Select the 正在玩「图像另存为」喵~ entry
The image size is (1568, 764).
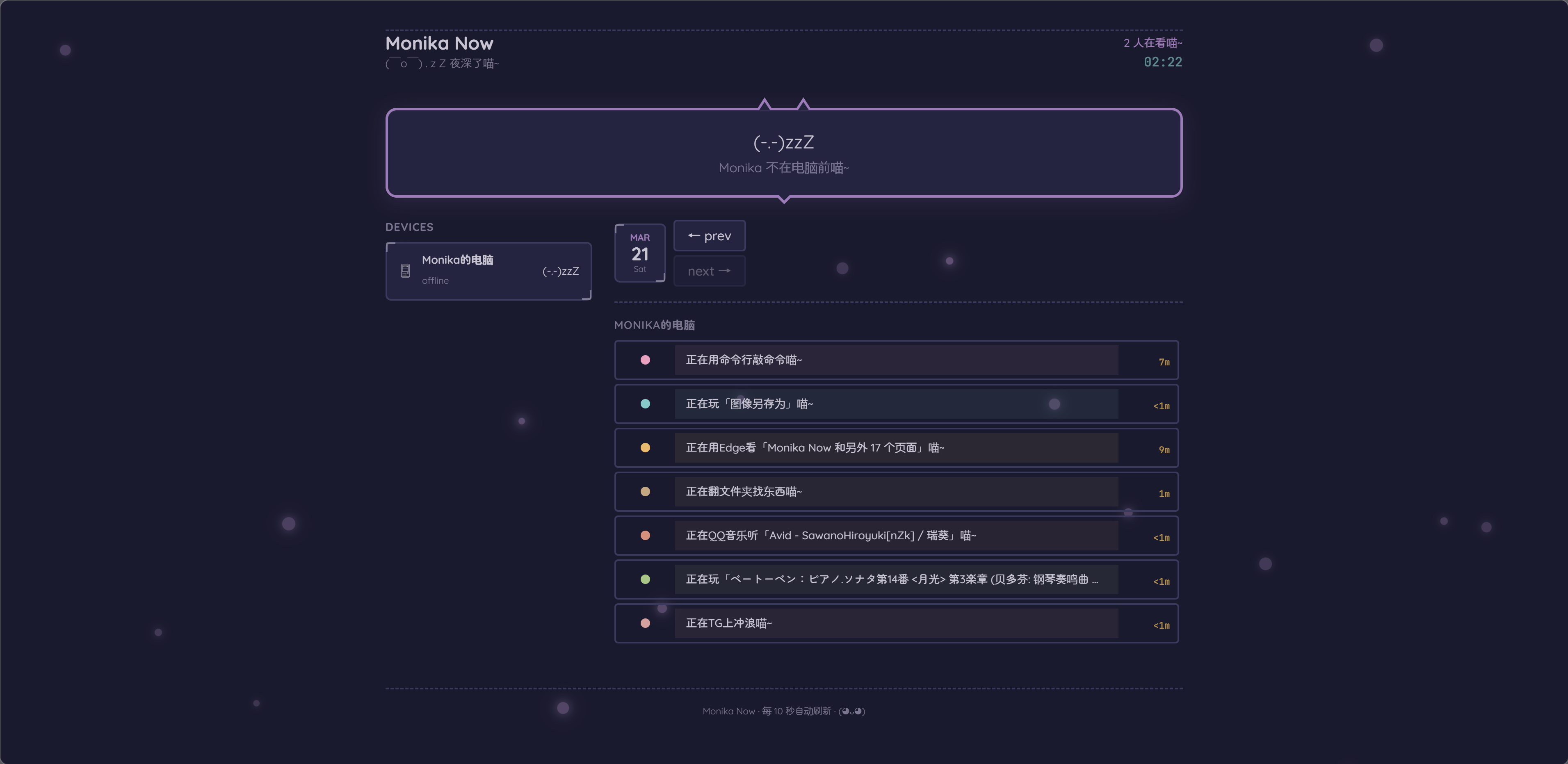(897, 404)
